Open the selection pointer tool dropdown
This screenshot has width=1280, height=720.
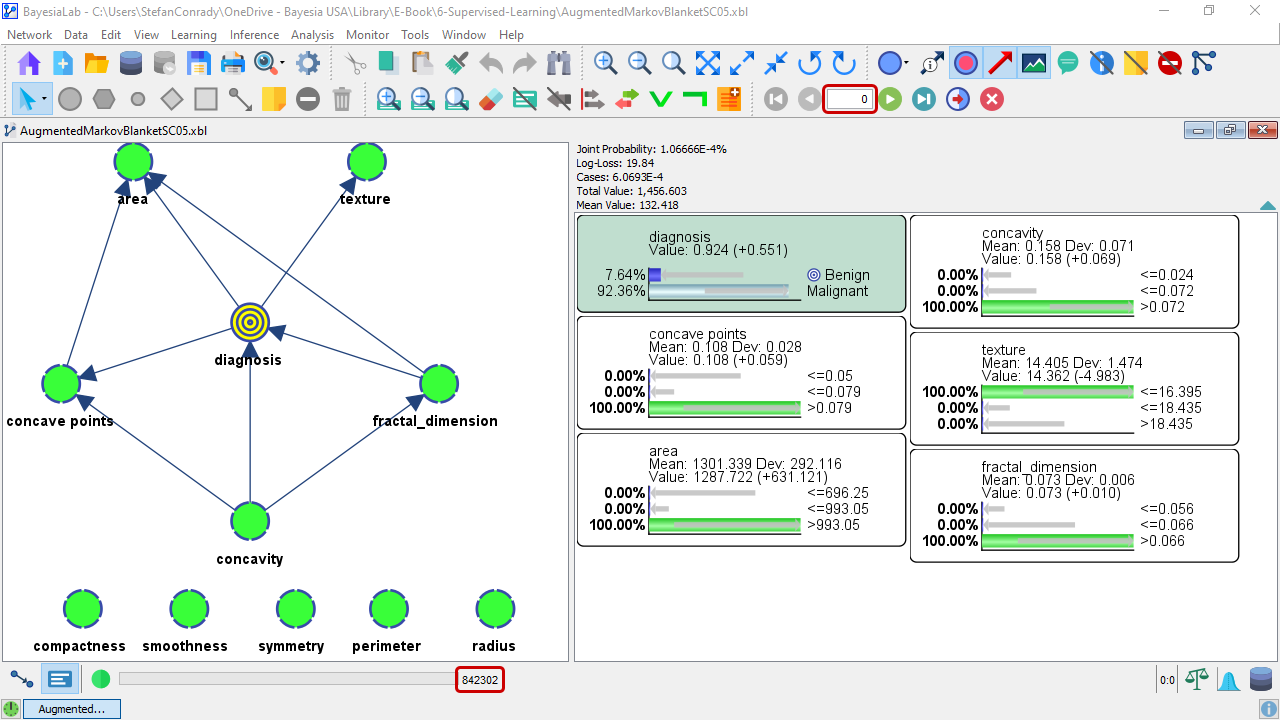pos(44,99)
